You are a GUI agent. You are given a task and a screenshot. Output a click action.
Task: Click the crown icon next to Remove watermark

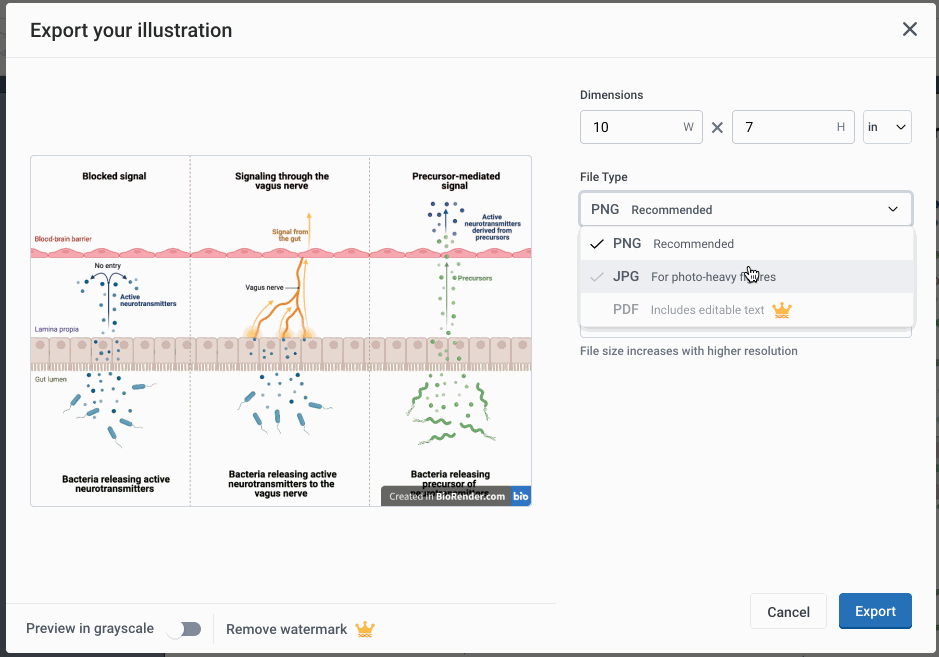pyautogui.click(x=364, y=629)
